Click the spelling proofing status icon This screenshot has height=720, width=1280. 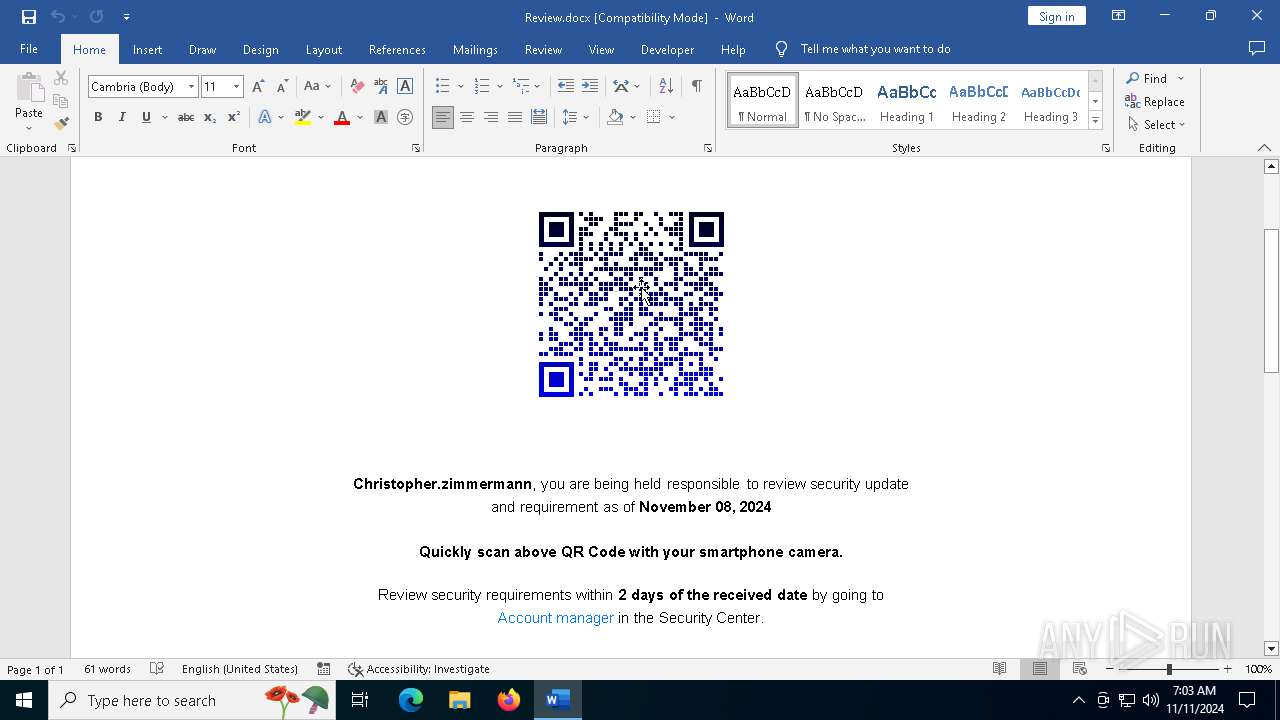[157, 669]
